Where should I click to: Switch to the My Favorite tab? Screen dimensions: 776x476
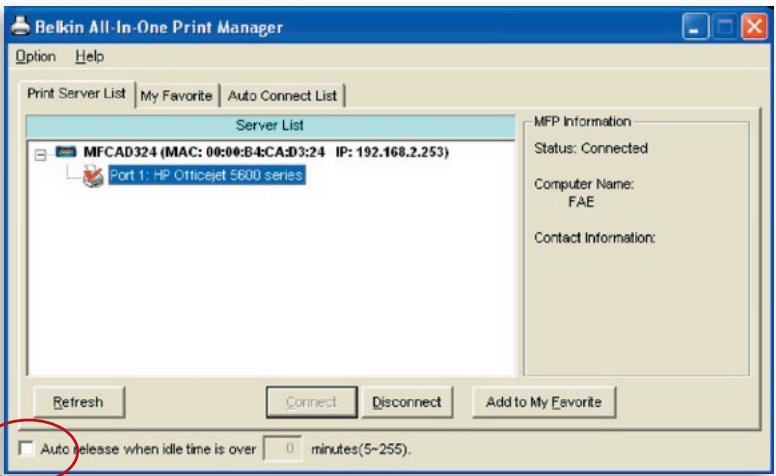176,95
